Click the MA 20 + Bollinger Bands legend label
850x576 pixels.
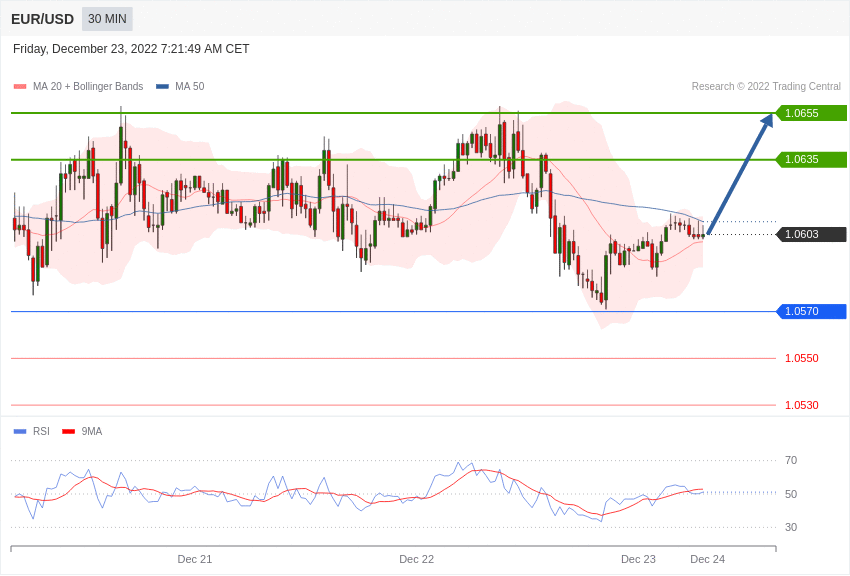point(88,86)
